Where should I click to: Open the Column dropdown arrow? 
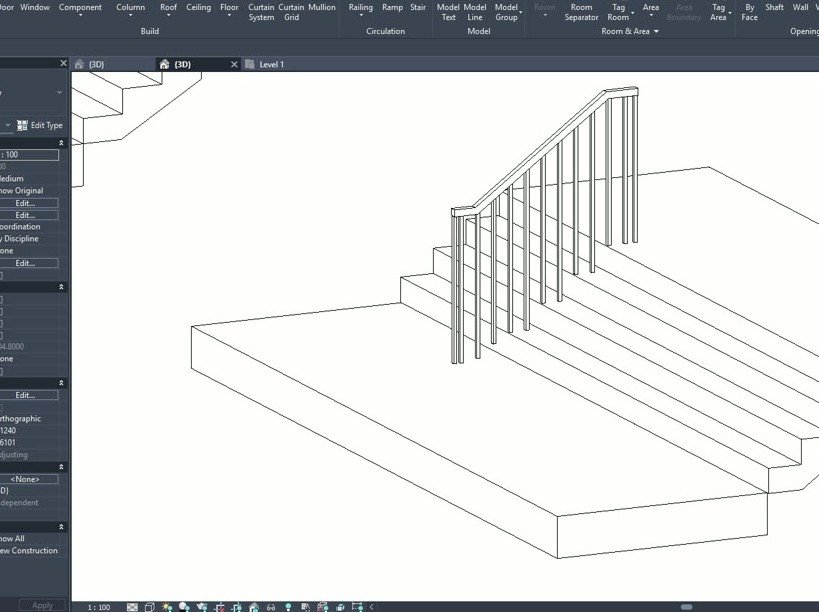coord(131,16)
